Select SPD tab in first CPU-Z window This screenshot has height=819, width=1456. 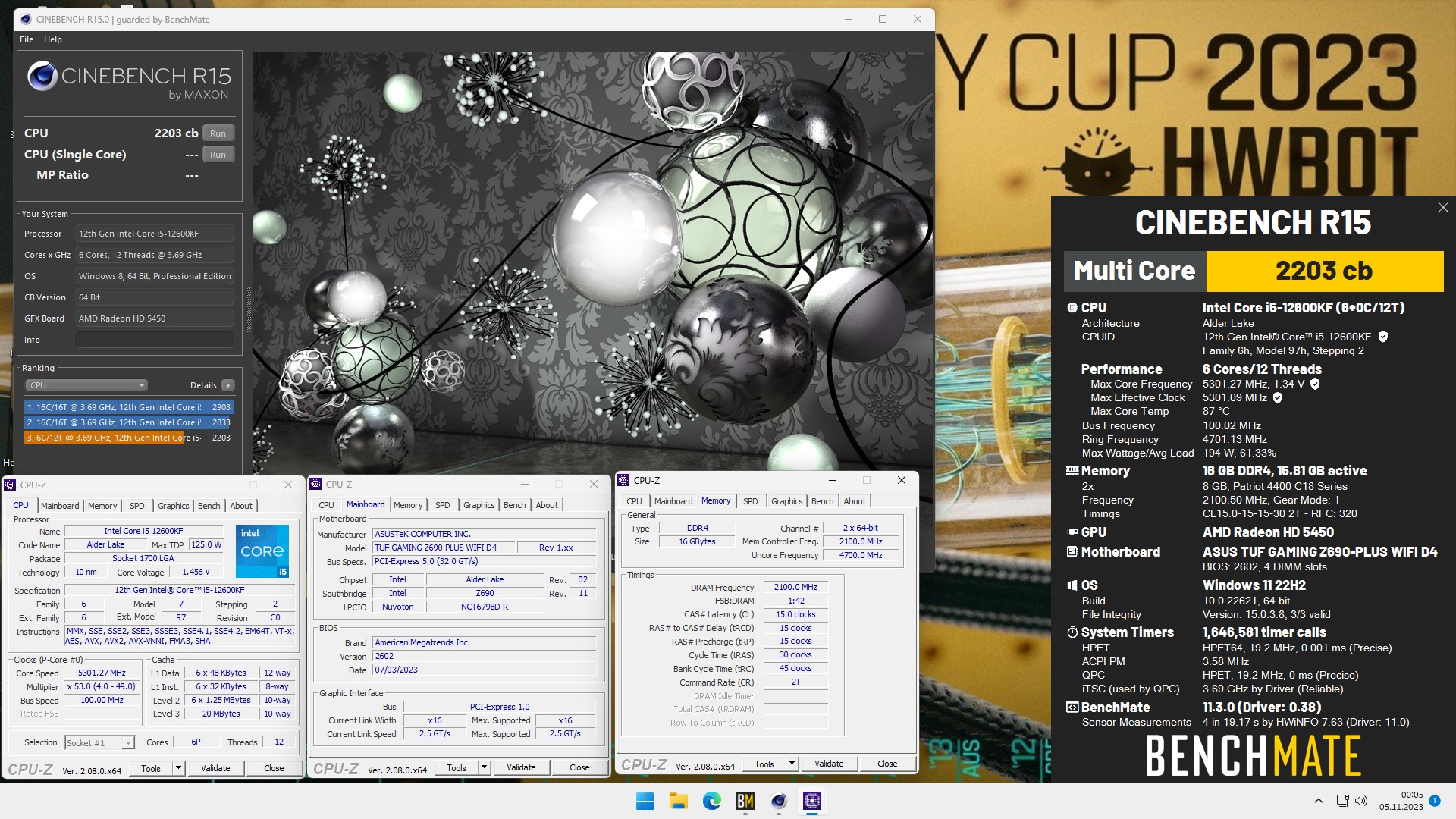(137, 506)
